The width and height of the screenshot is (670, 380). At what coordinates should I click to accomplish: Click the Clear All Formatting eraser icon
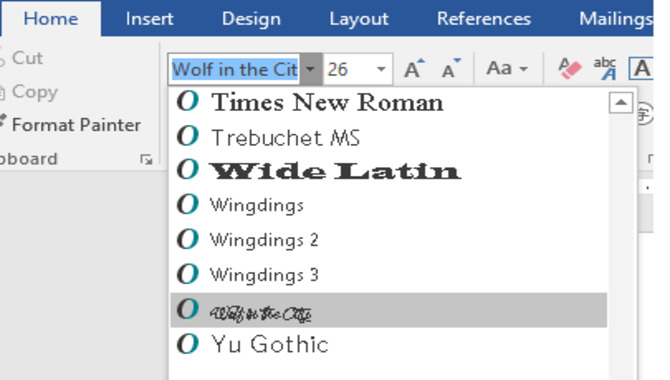570,69
